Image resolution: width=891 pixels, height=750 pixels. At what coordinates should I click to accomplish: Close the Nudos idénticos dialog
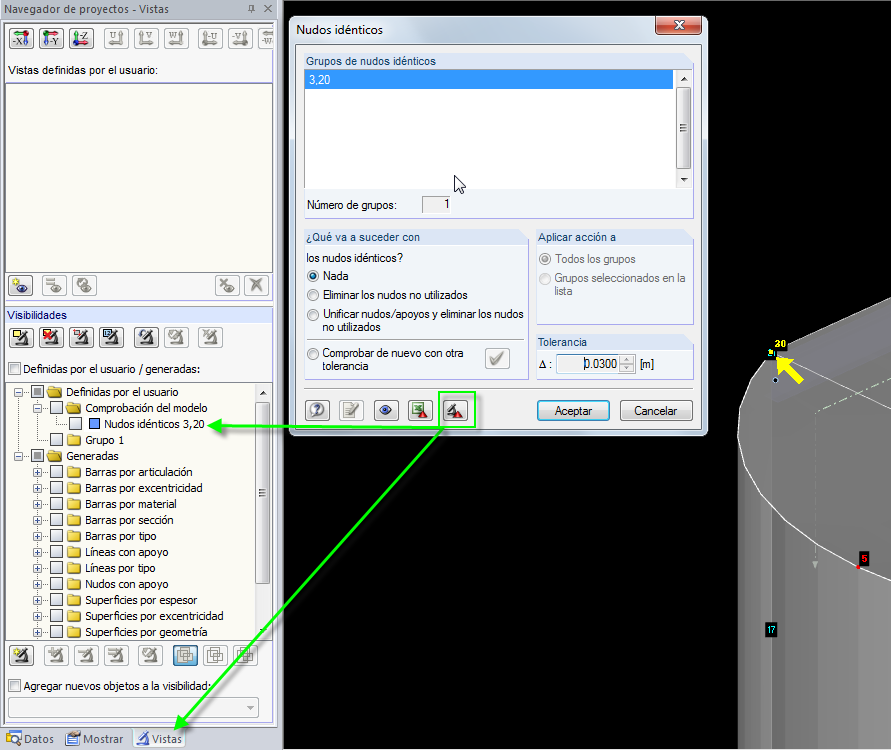678,25
